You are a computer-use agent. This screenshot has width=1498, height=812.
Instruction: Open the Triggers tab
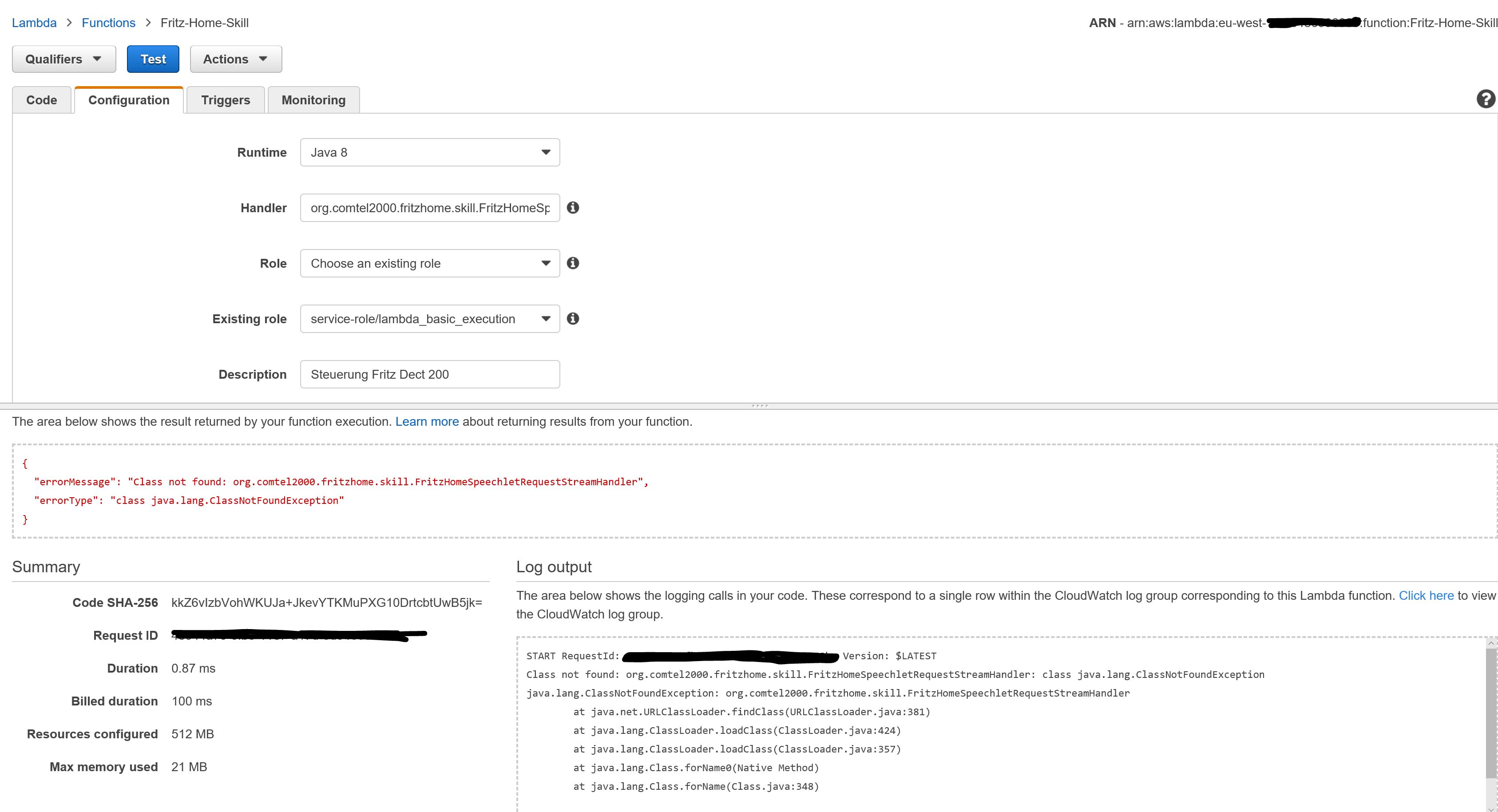tap(225, 100)
